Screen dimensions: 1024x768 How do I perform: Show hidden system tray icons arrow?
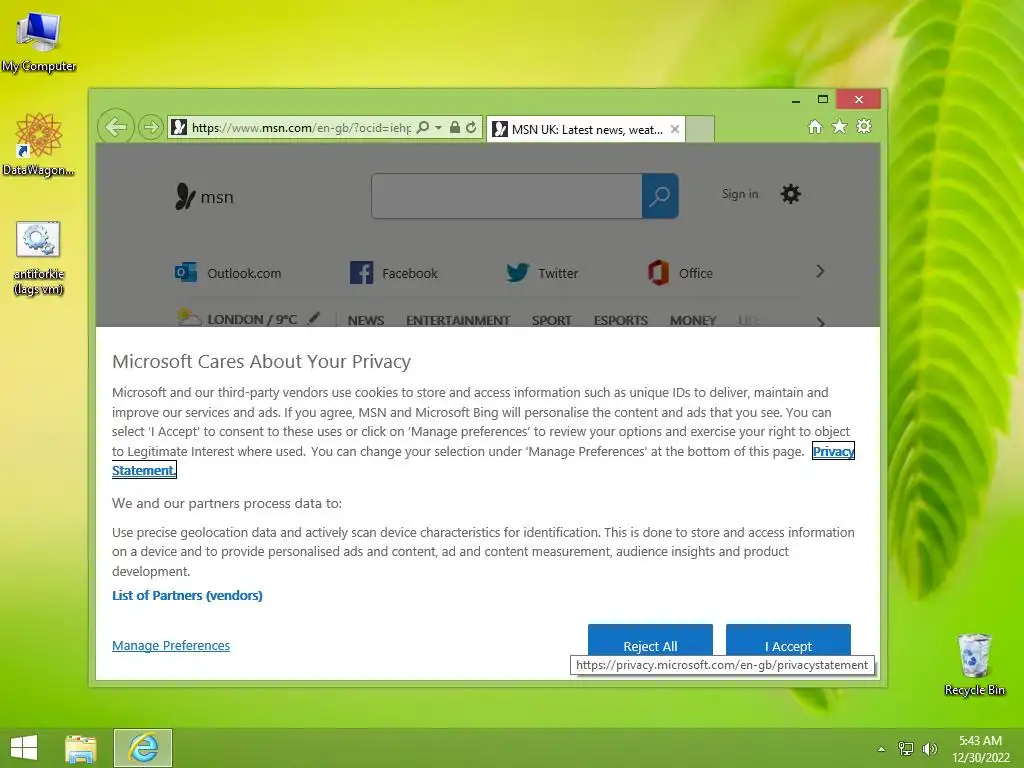882,748
